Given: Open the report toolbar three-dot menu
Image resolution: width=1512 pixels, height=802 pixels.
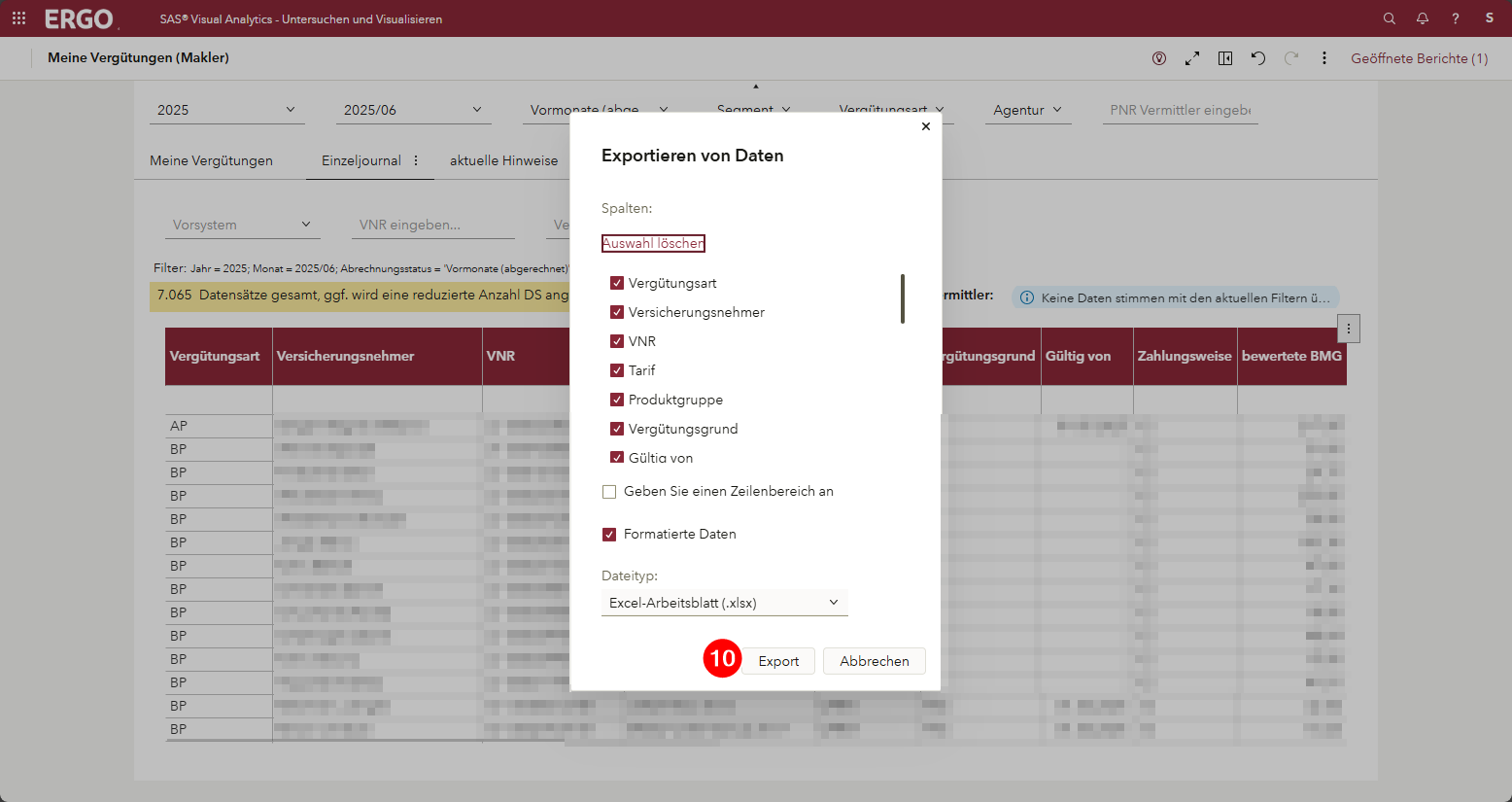Looking at the screenshot, I should click(x=1324, y=58).
